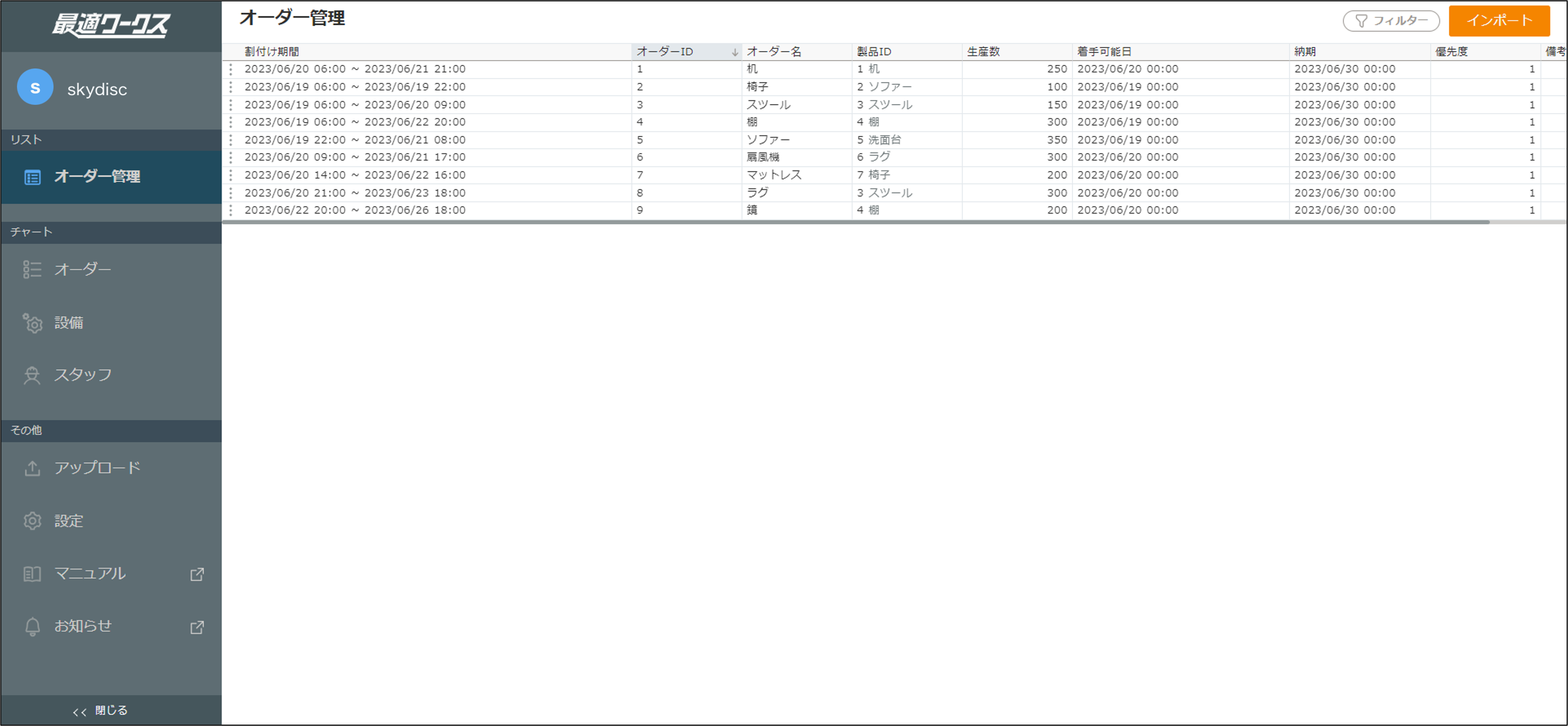Viewport: 1568px width, 726px height.
Task: Click the オーダーID sort arrow
Action: pos(735,52)
